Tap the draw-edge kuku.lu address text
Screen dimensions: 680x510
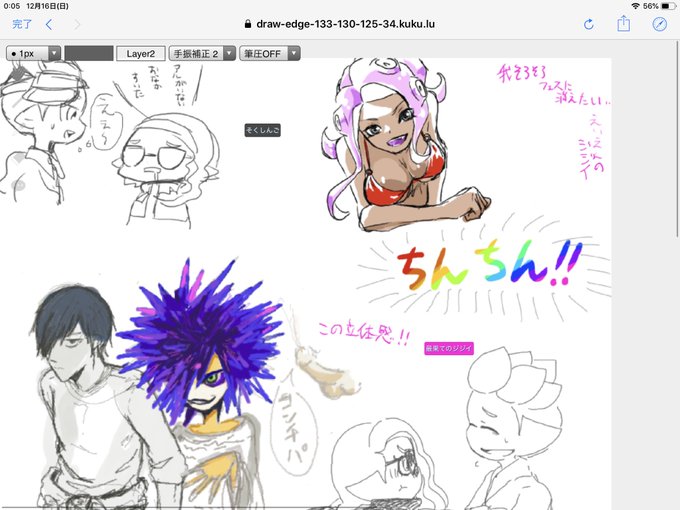pyautogui.click(x=345, y=24)
